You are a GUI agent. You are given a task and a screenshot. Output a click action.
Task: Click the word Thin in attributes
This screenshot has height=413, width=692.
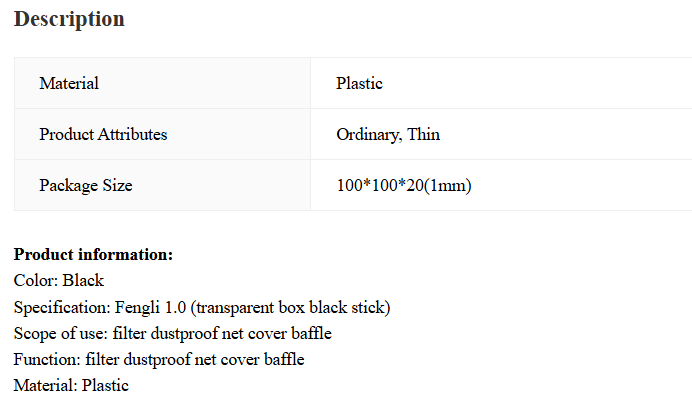tap(423, 134)
